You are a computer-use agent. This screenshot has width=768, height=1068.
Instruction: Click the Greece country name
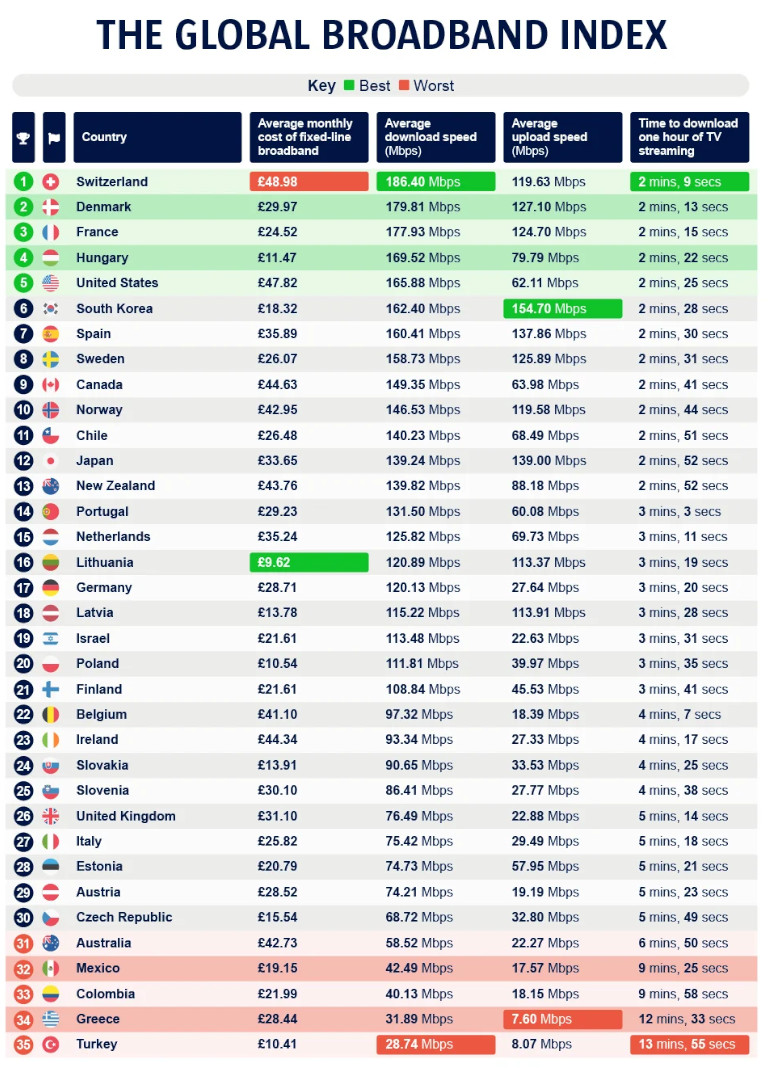coord(98,1019)
